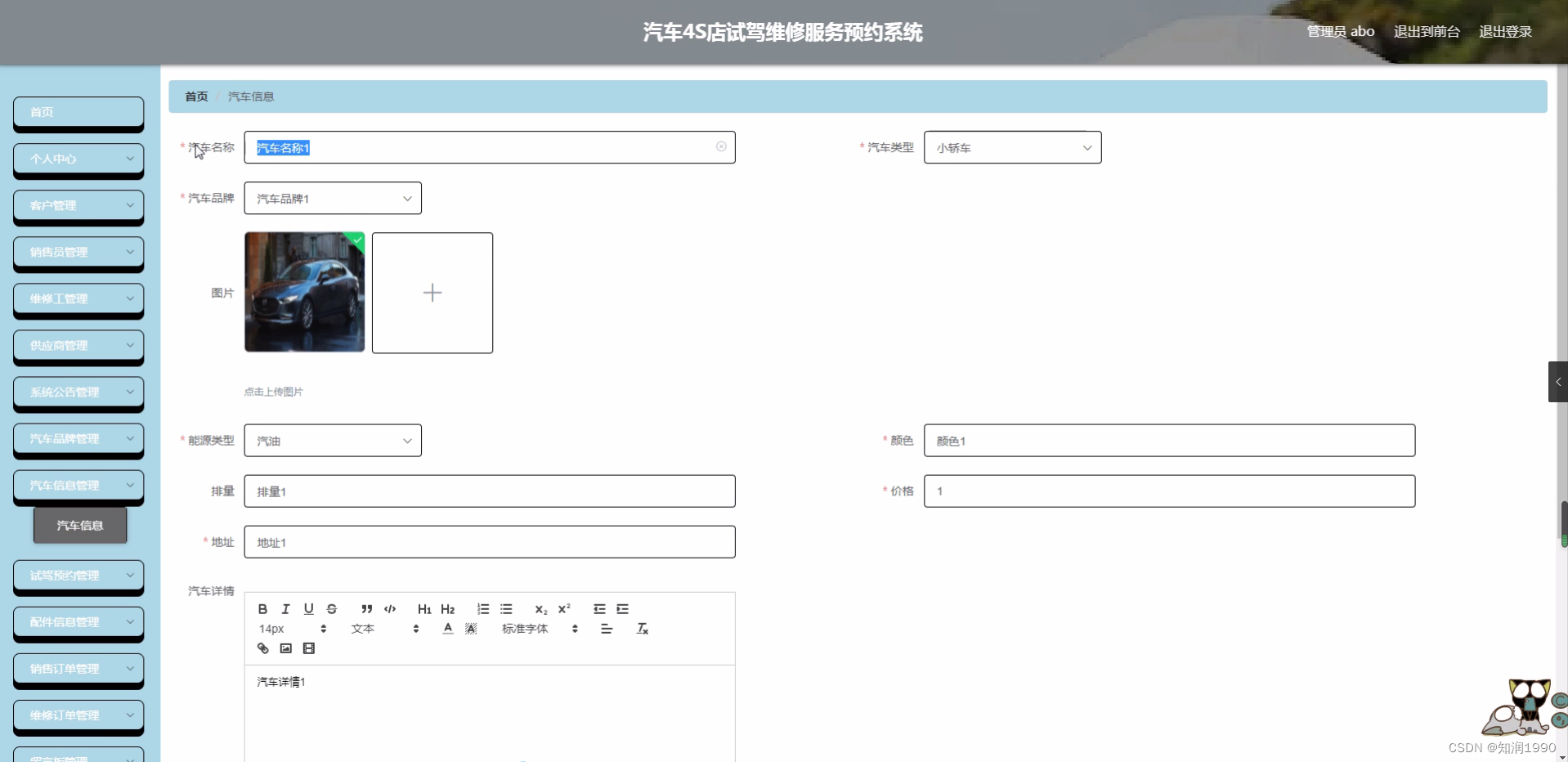Toggle subscript formatting

(x=540, y=608)
